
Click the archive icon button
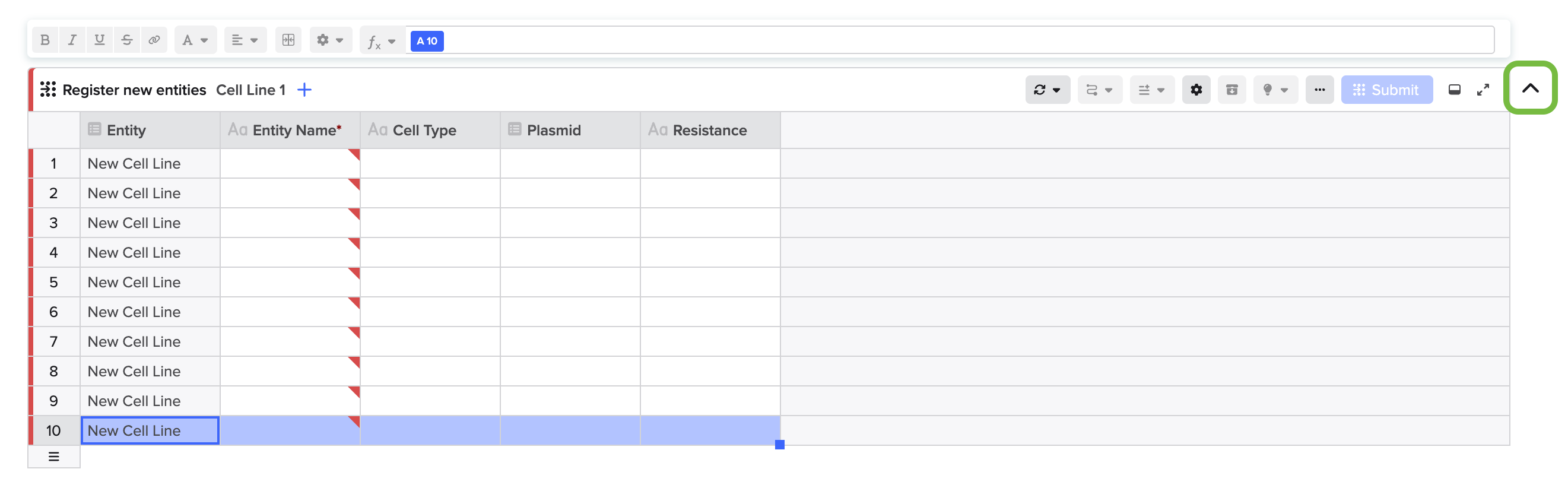tap(1231, 90)
